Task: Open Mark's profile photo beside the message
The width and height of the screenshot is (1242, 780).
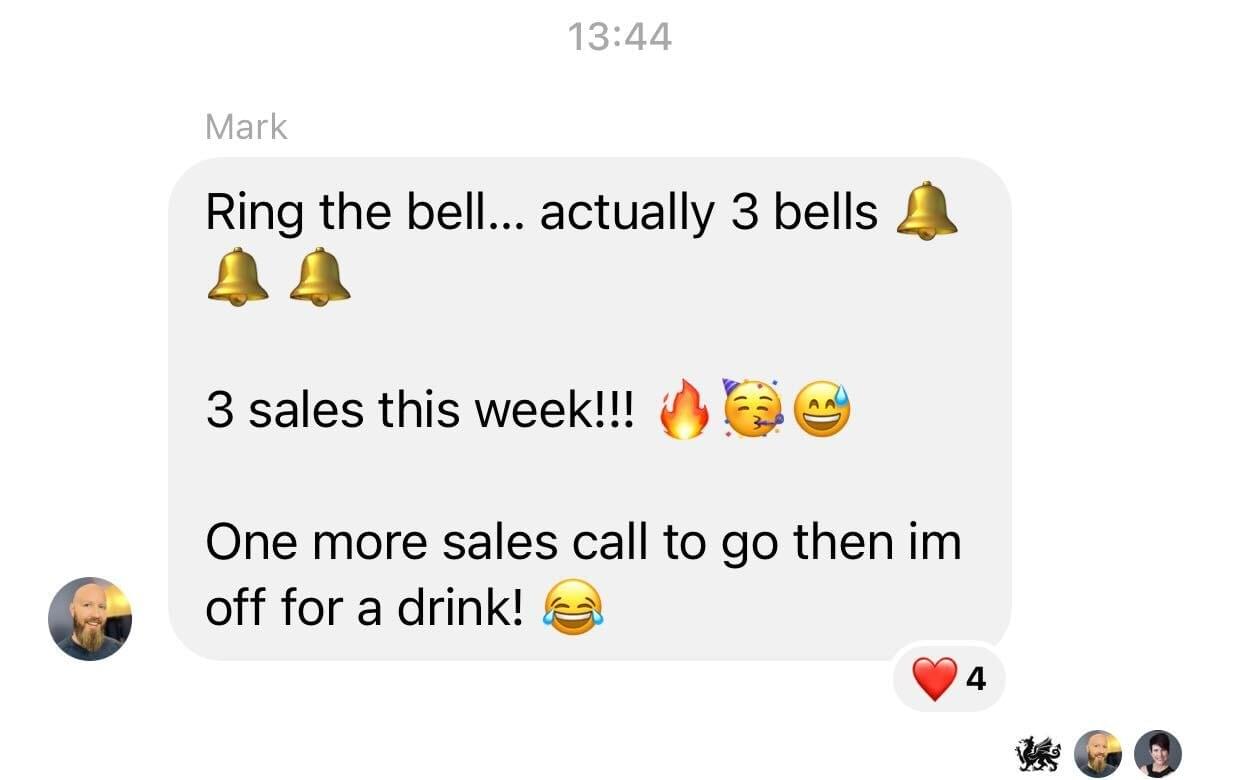Action: click(90, 619)
